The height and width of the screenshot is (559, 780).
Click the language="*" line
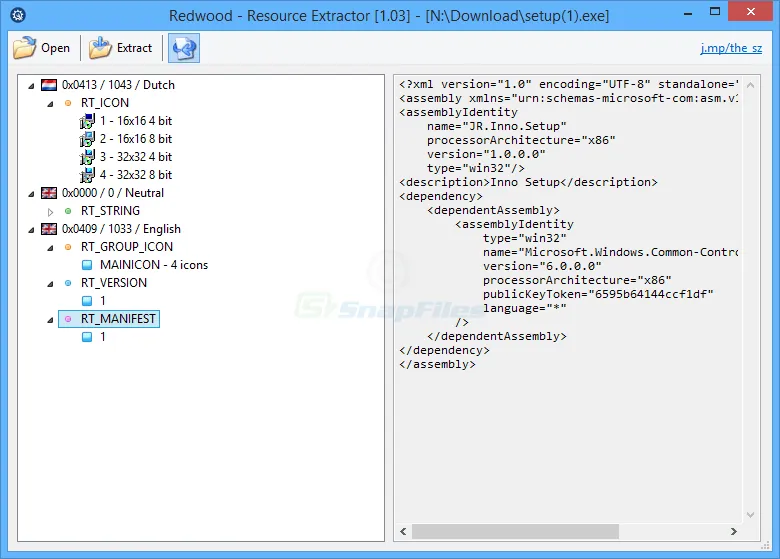click(x=524, y=308)
